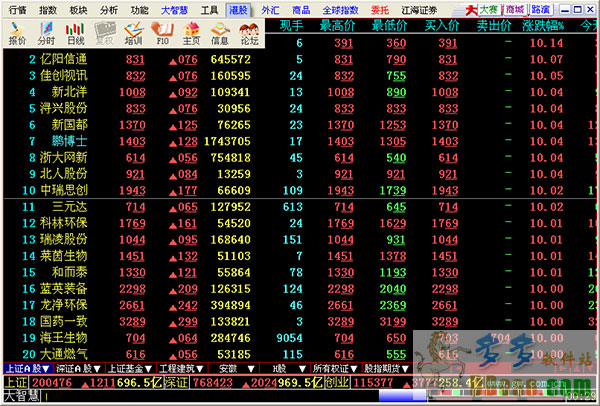Go to 主页 home icon

pyautogui.click(x=191, y=34)
